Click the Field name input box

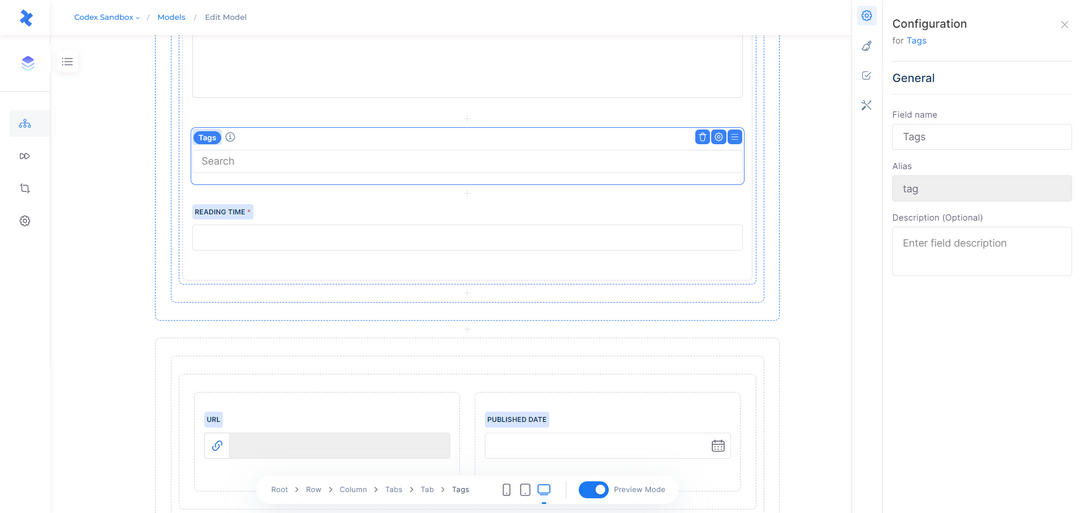(x=982, y=137)
